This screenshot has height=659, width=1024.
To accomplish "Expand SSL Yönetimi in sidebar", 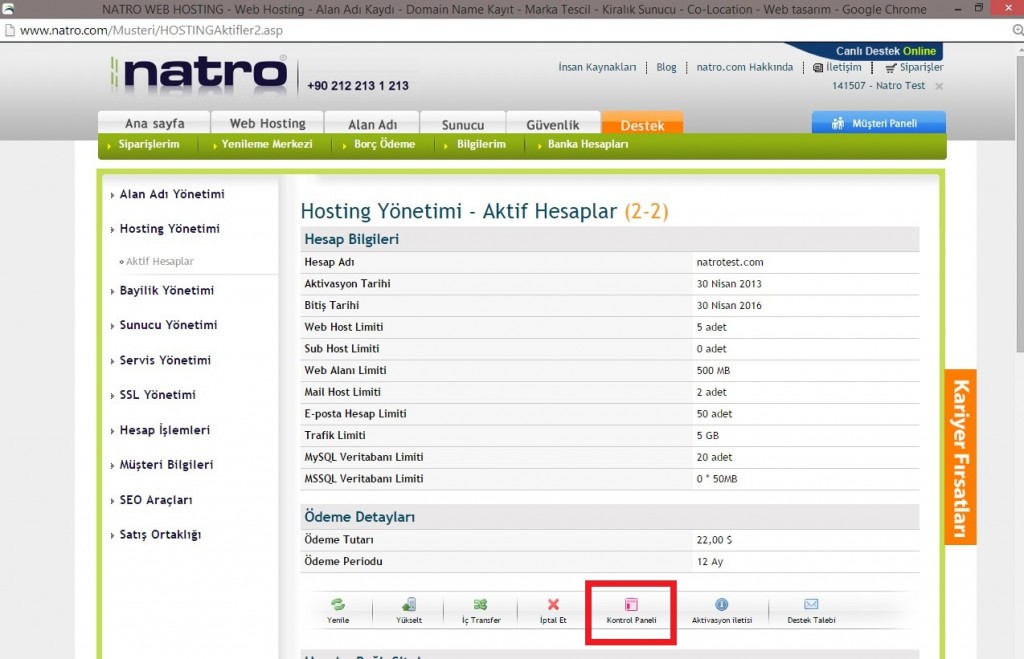I will (x=157, y=395).
